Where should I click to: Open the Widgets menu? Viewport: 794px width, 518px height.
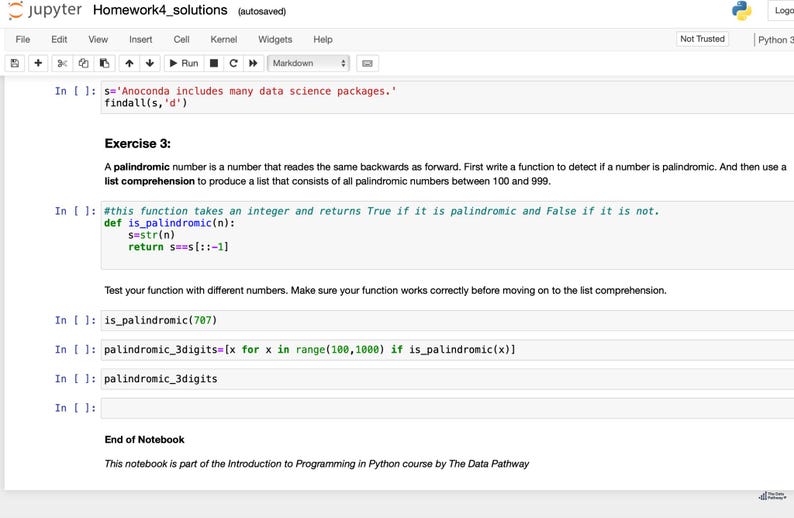pos(275,39)
